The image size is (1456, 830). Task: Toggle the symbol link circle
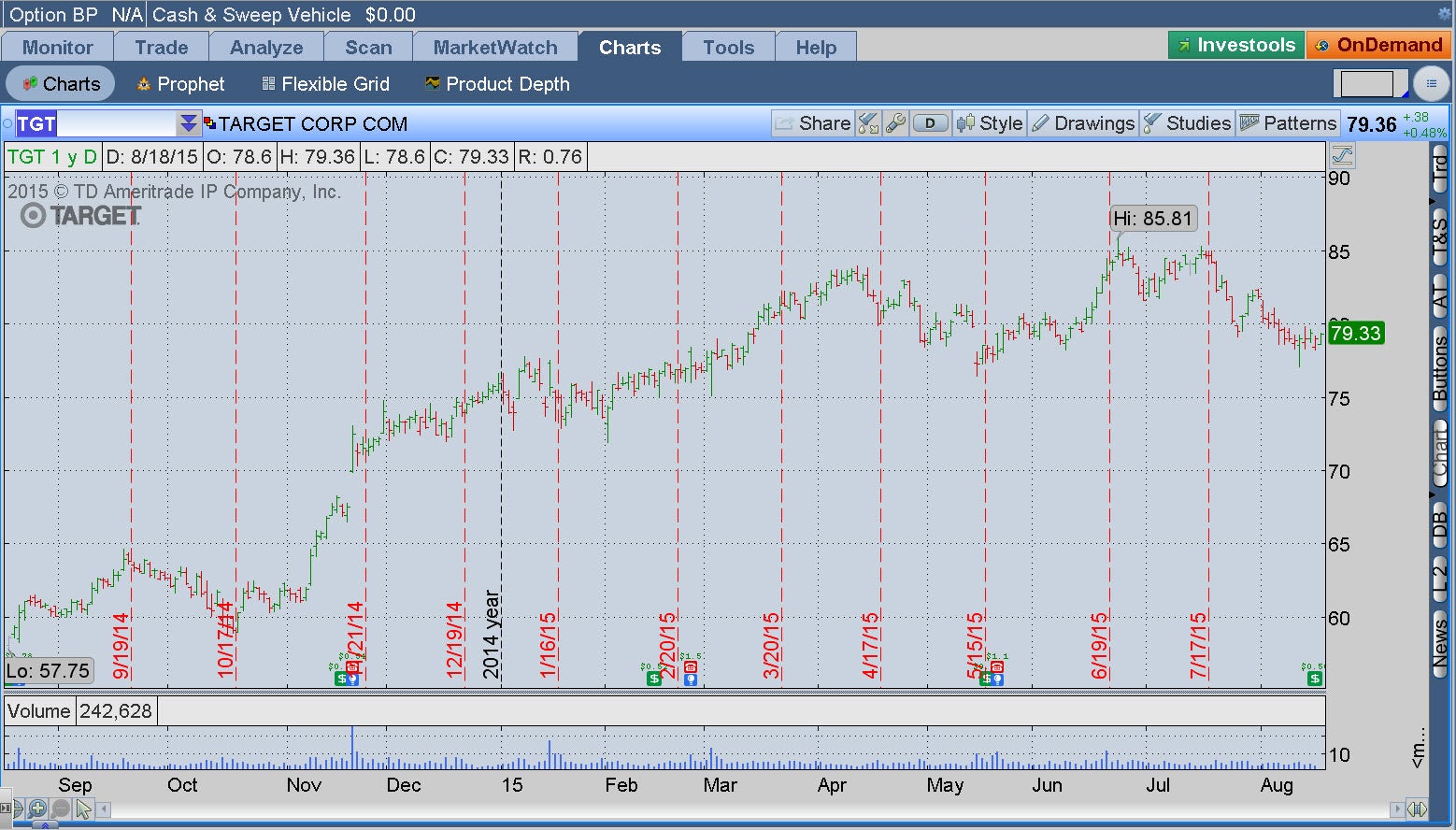click(x=8, y=123)
